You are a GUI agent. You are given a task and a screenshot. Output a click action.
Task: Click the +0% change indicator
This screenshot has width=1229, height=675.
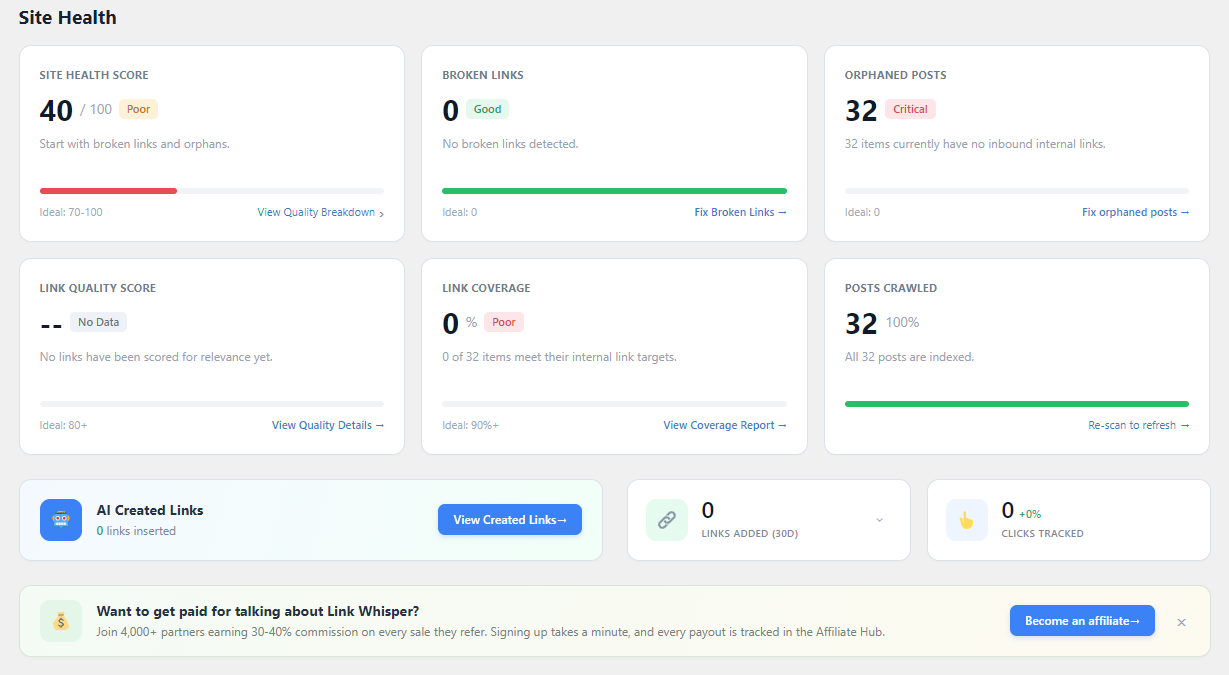(x=1030, y=514)
